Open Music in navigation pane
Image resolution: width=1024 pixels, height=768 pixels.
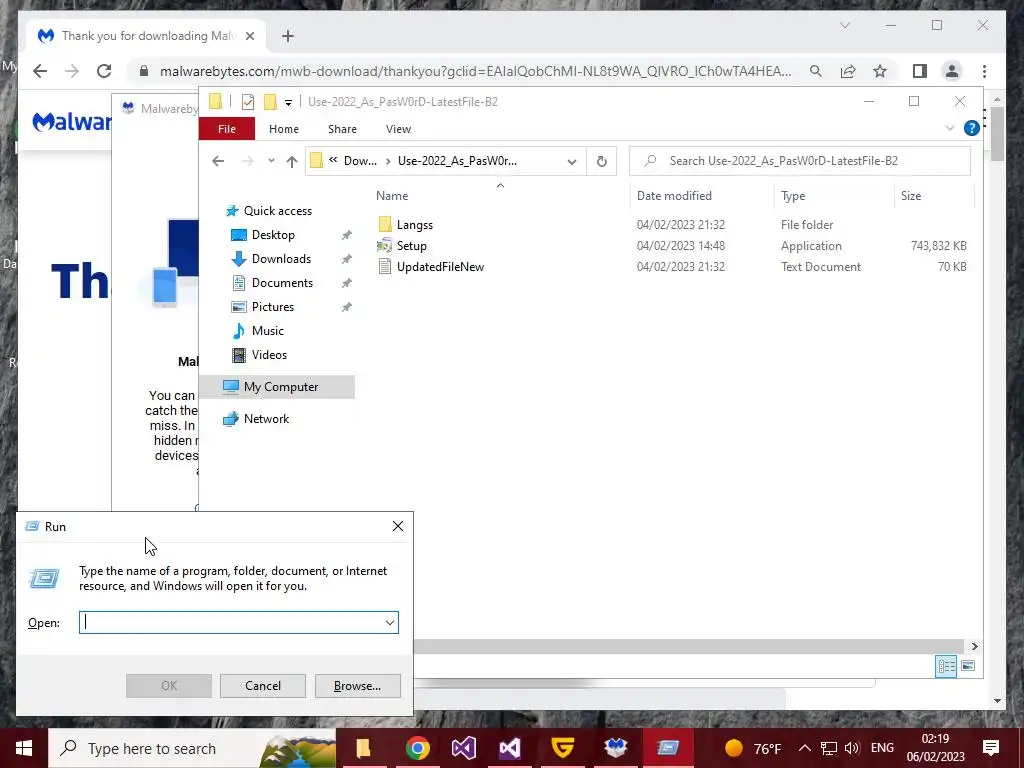pos(268,331)
